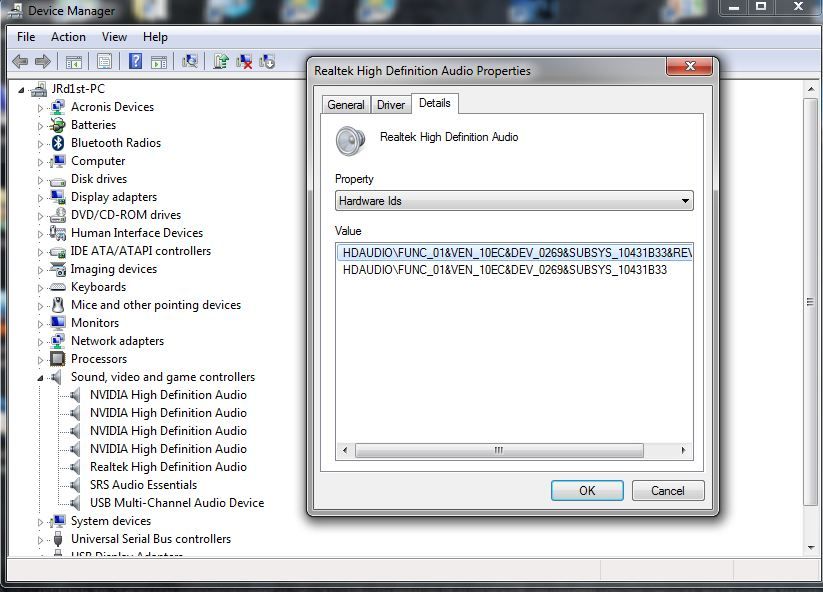The width and height of the screenshot is (823, 592).
Task: Click down arrow of device tree scrollbar
Action: pos(811,548)
